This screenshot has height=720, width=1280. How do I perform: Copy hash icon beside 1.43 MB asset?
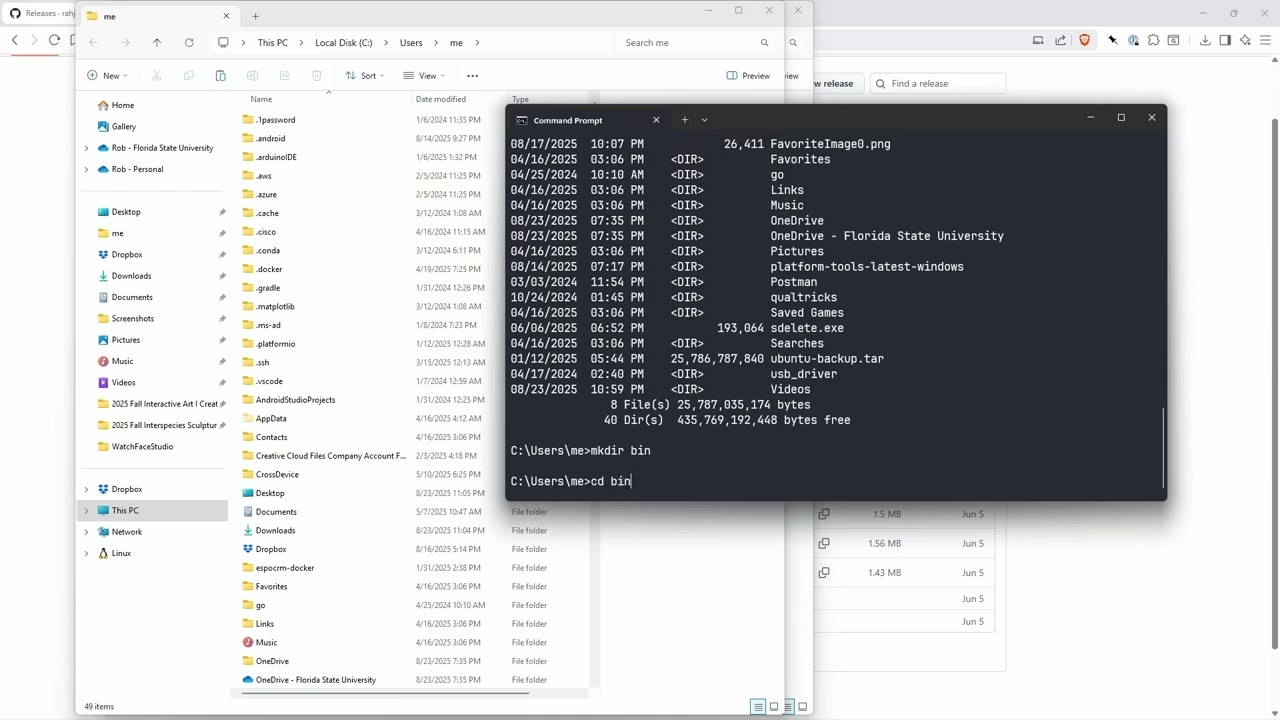824,572
